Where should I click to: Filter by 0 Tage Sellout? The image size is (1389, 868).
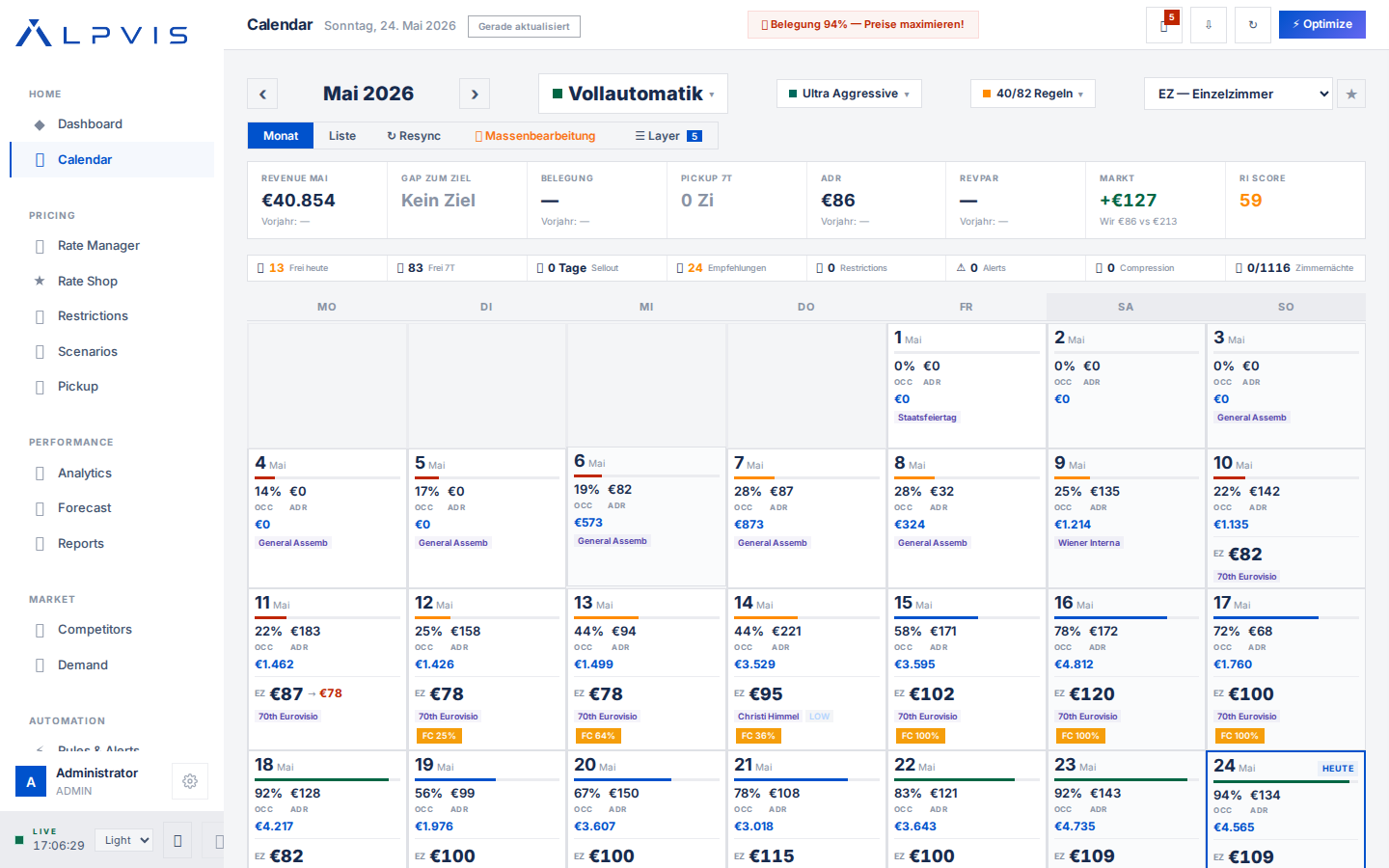tap(597, 268)
